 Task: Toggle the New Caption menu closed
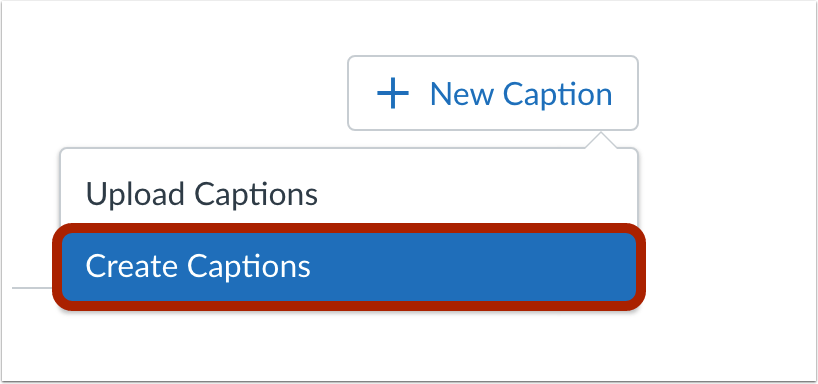(x=493, y=93)
